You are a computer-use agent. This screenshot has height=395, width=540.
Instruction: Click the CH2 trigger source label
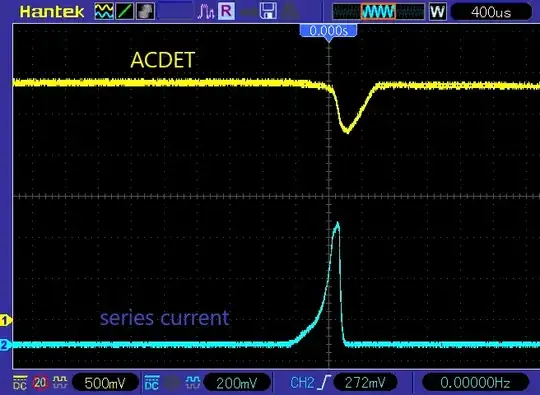tap(302, 383)
